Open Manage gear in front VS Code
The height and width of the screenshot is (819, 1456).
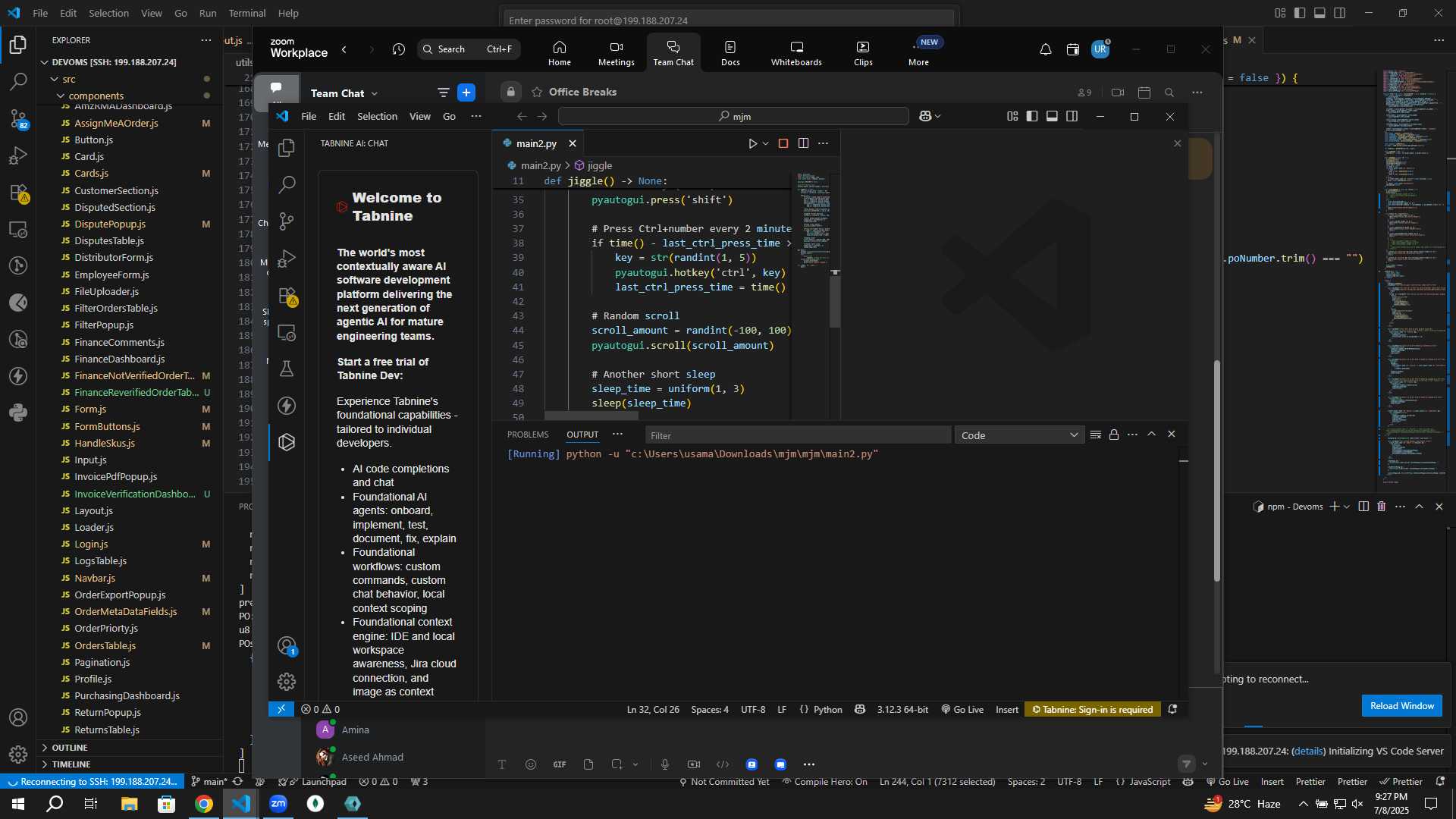click(287, 682)
